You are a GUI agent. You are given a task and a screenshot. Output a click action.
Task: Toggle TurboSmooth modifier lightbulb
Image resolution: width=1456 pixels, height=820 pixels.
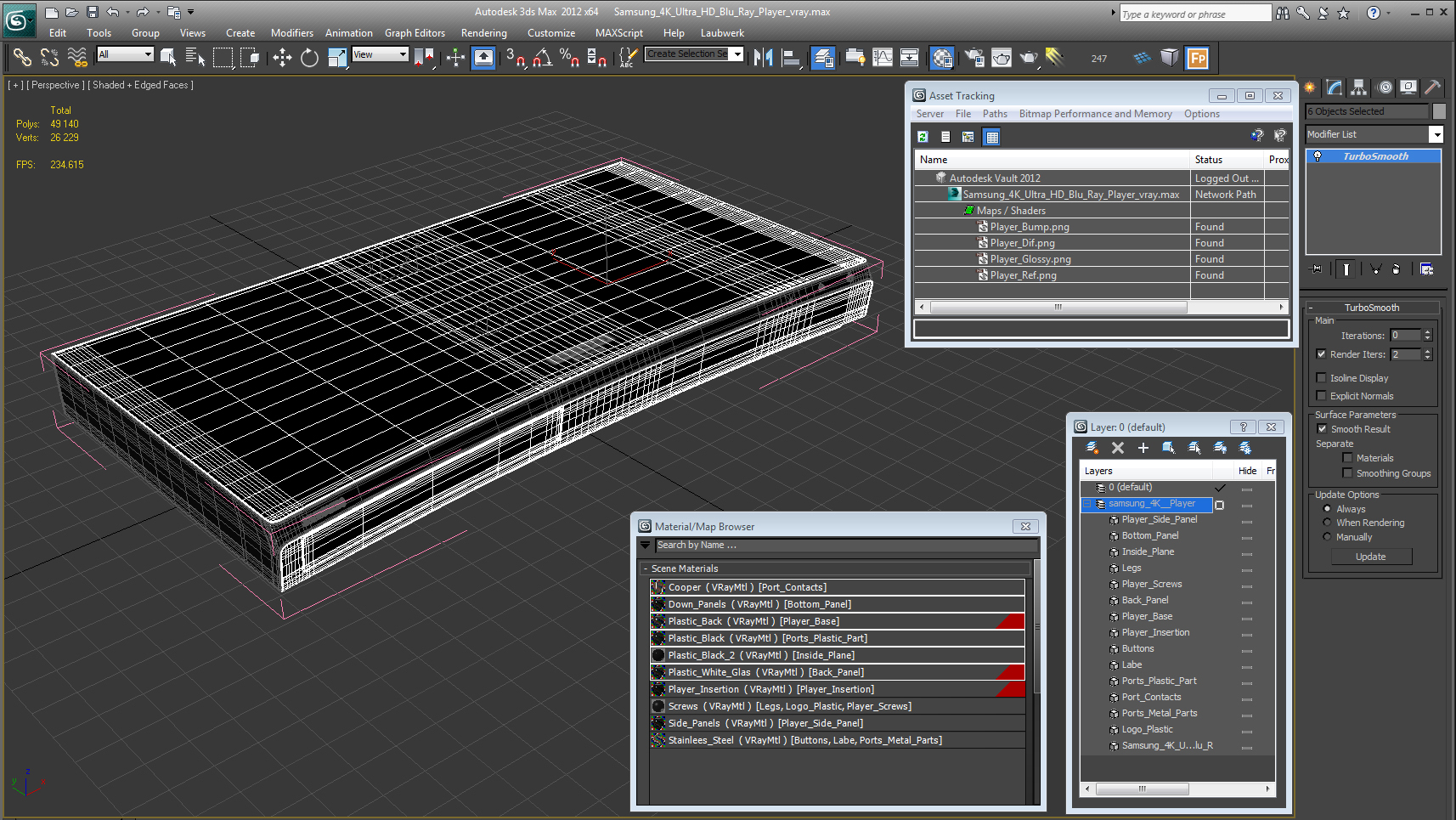click(x=1318, y=156)
